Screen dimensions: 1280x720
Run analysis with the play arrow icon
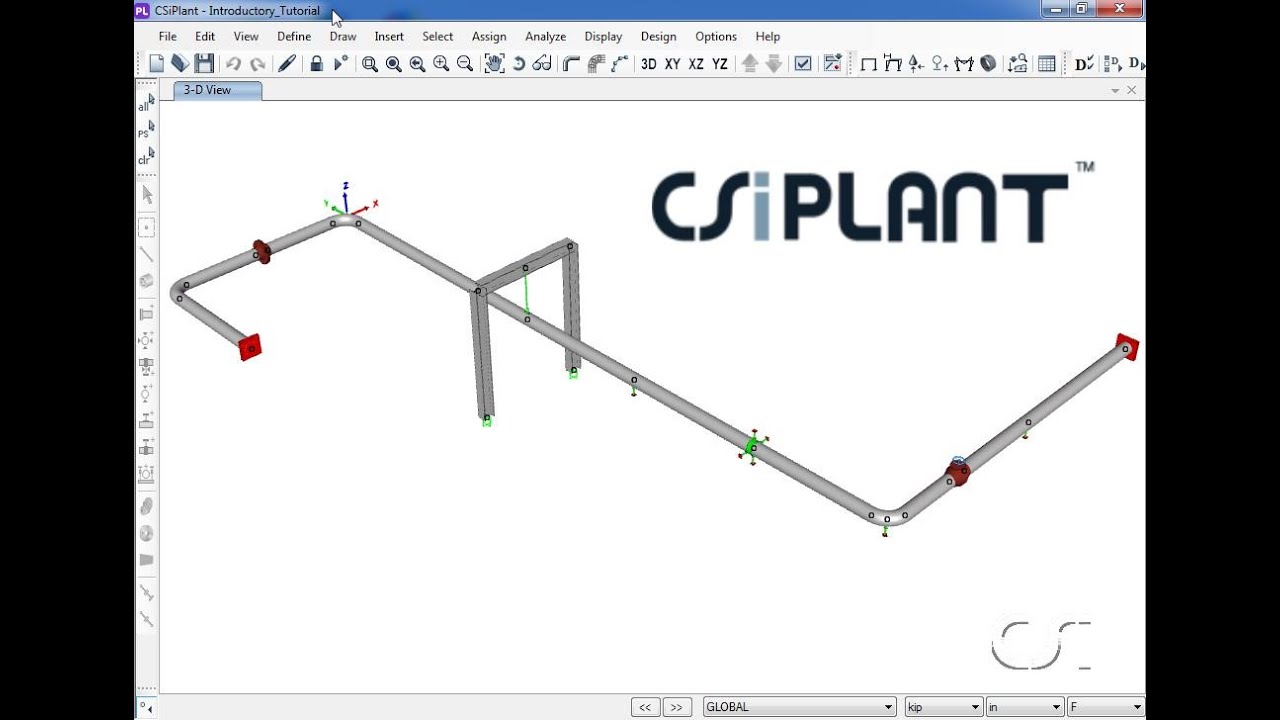point(340,64)
